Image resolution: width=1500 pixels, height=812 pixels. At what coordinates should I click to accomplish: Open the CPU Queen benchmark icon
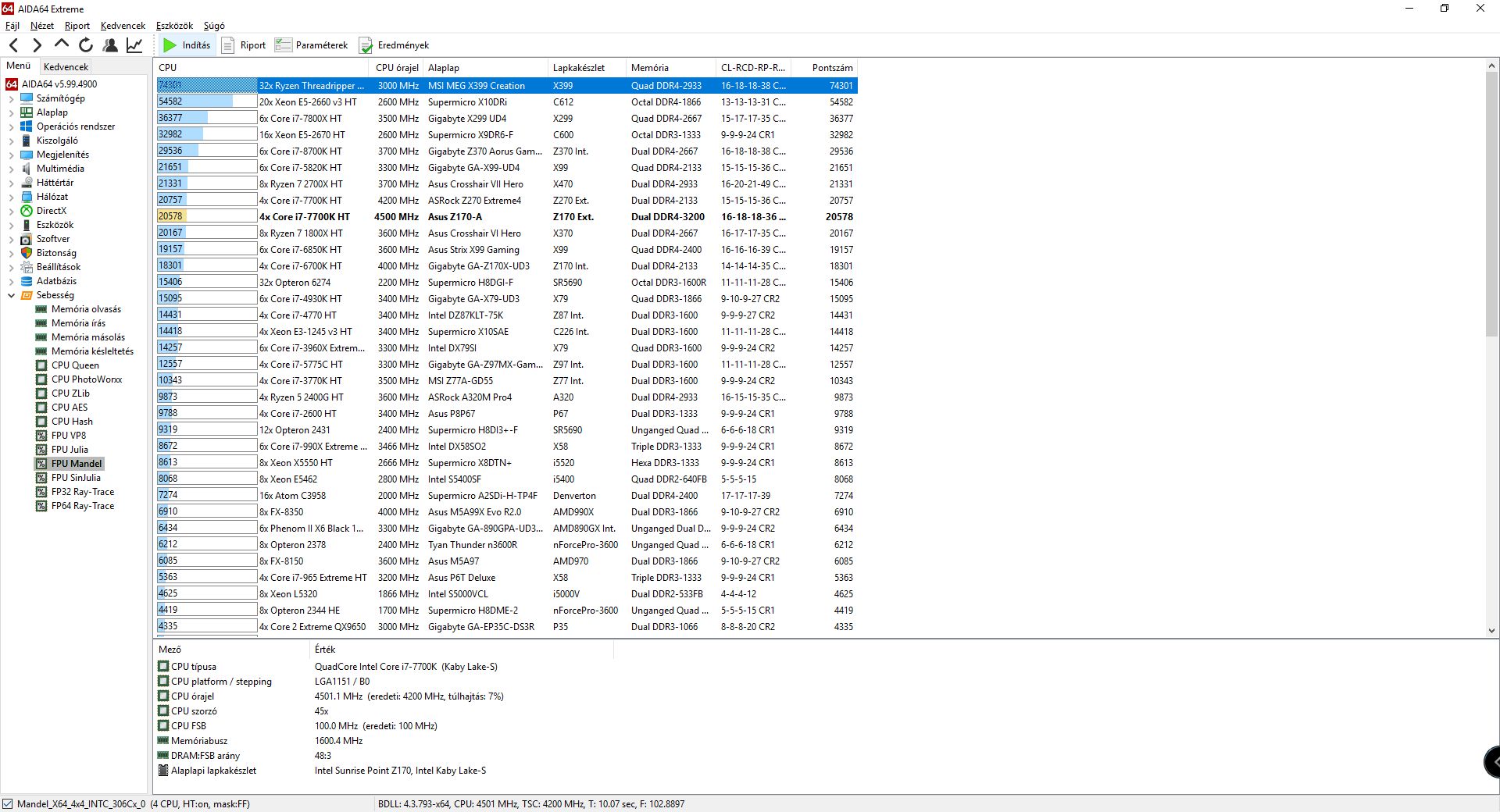tap(41, 365)
